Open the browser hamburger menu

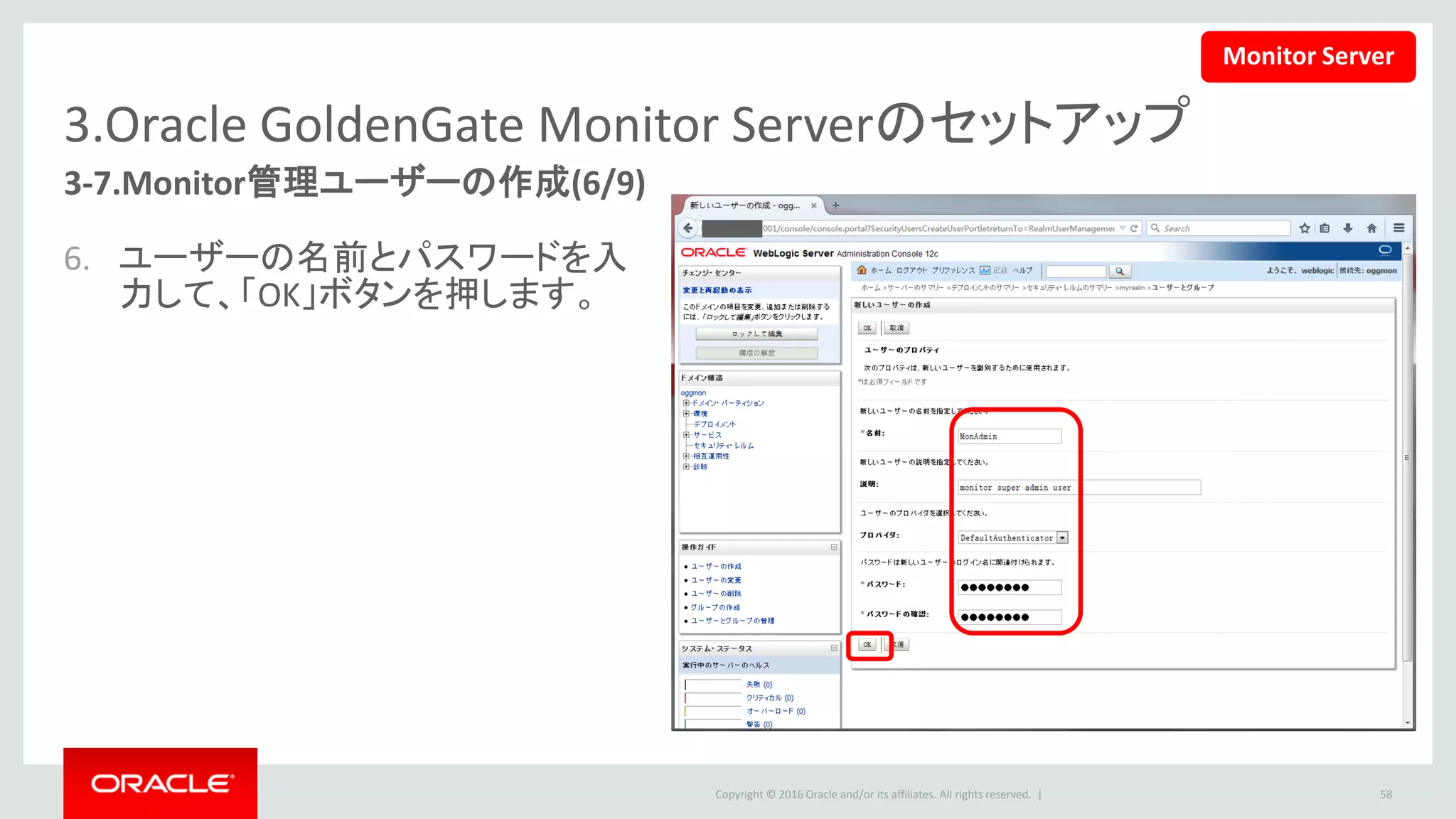coord(1398,228)
